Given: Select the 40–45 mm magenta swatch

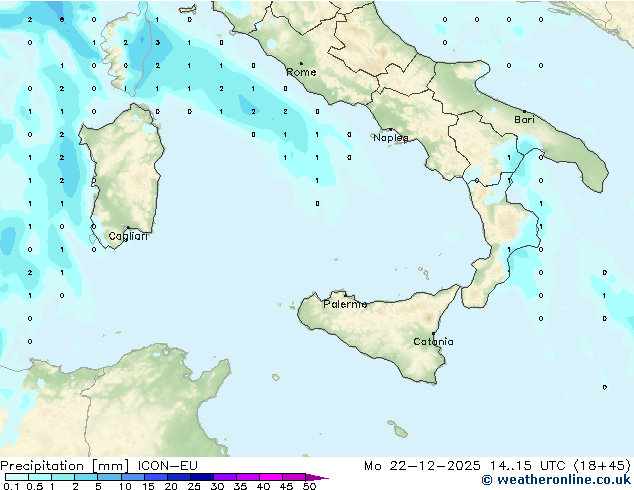Looking at the screenshot, I should tap(271, 477).
